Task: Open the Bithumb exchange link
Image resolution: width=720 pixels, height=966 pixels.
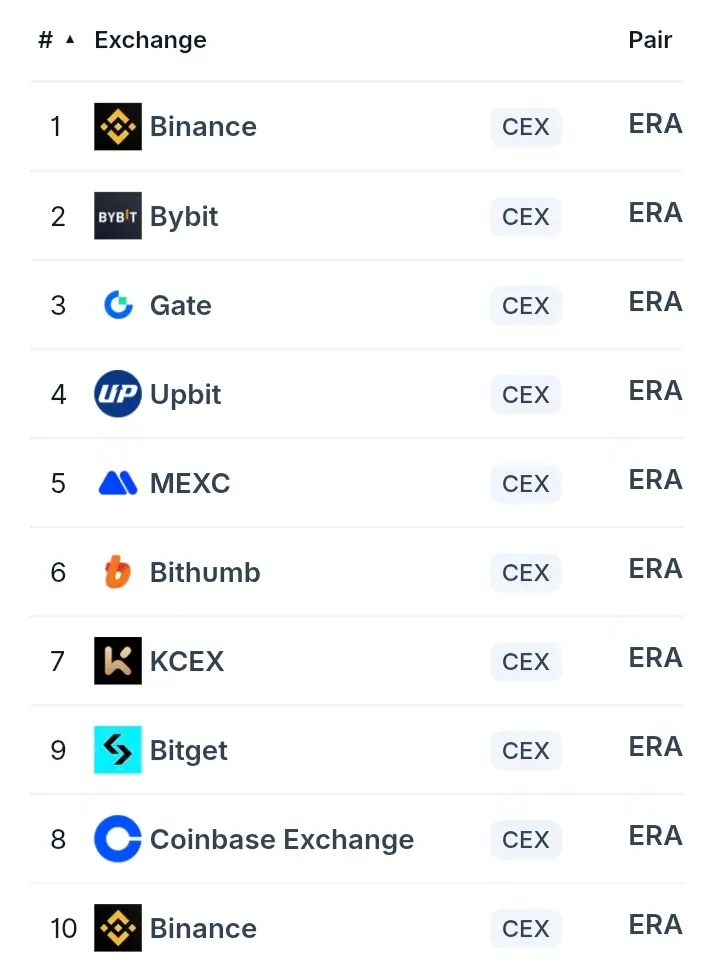Action: pyautogui.click(x=205, y=572)
